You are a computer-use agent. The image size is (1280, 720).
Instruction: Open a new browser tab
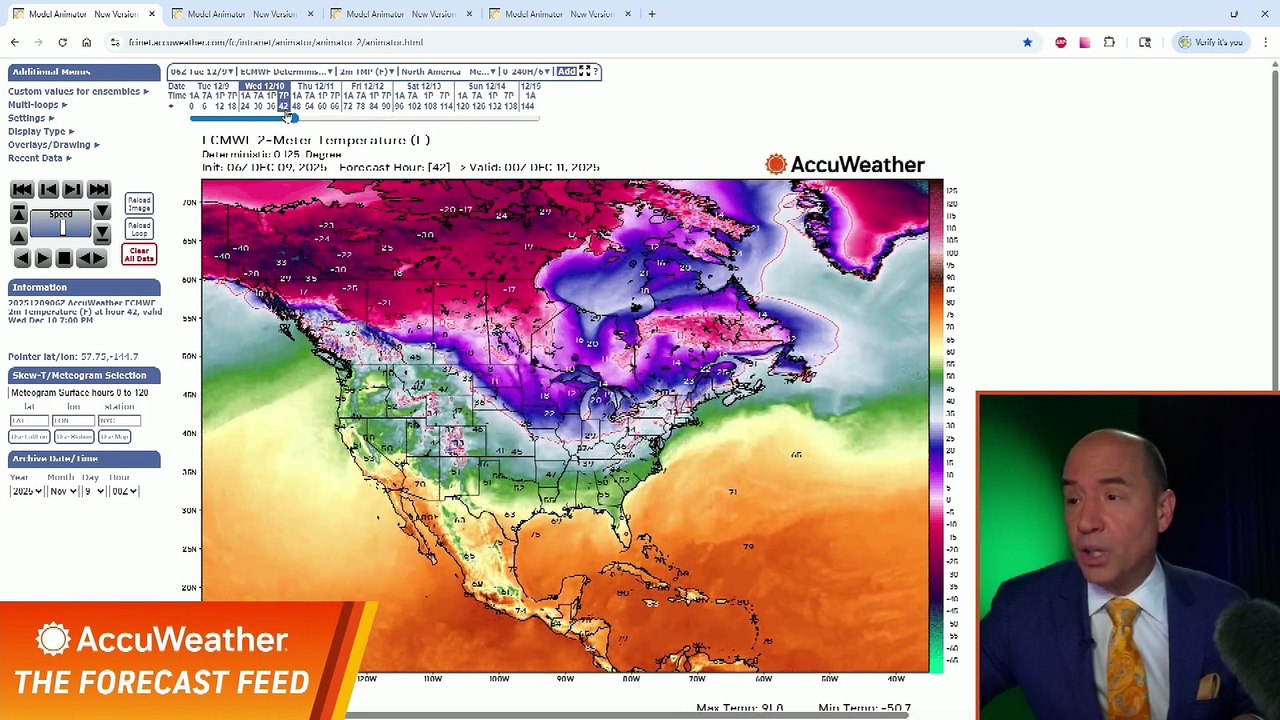pos(652,14)
